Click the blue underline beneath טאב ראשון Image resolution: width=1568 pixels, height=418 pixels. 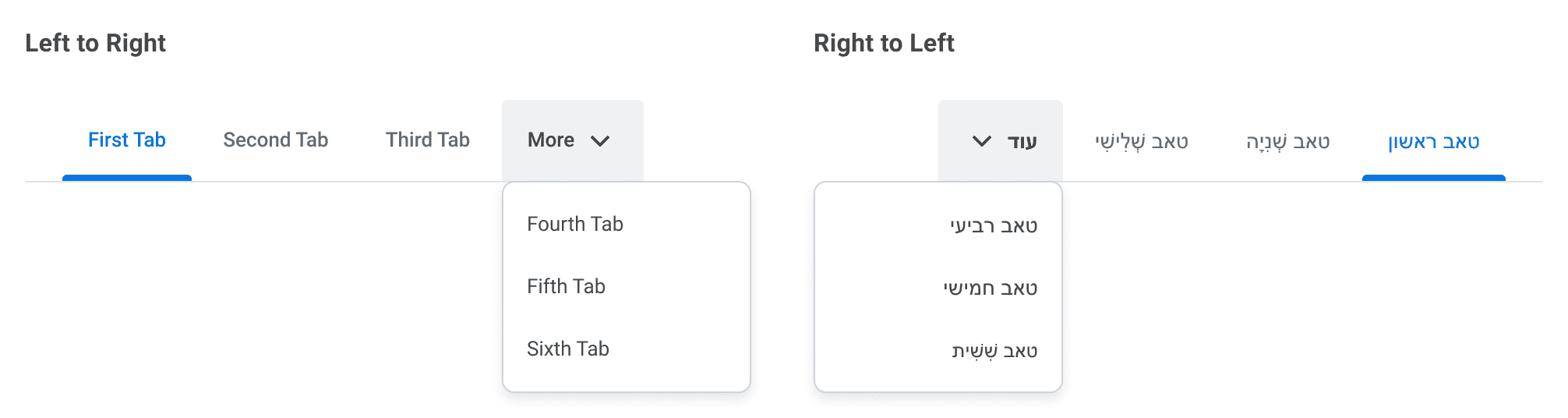pos(1433,178)
